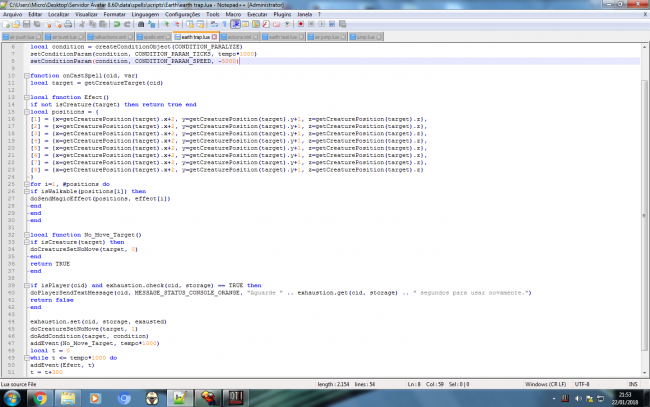The image size is (650, 407).
Task: Open the media player taskbar icon
Action: pyautogui.click(x=95, y=398)
